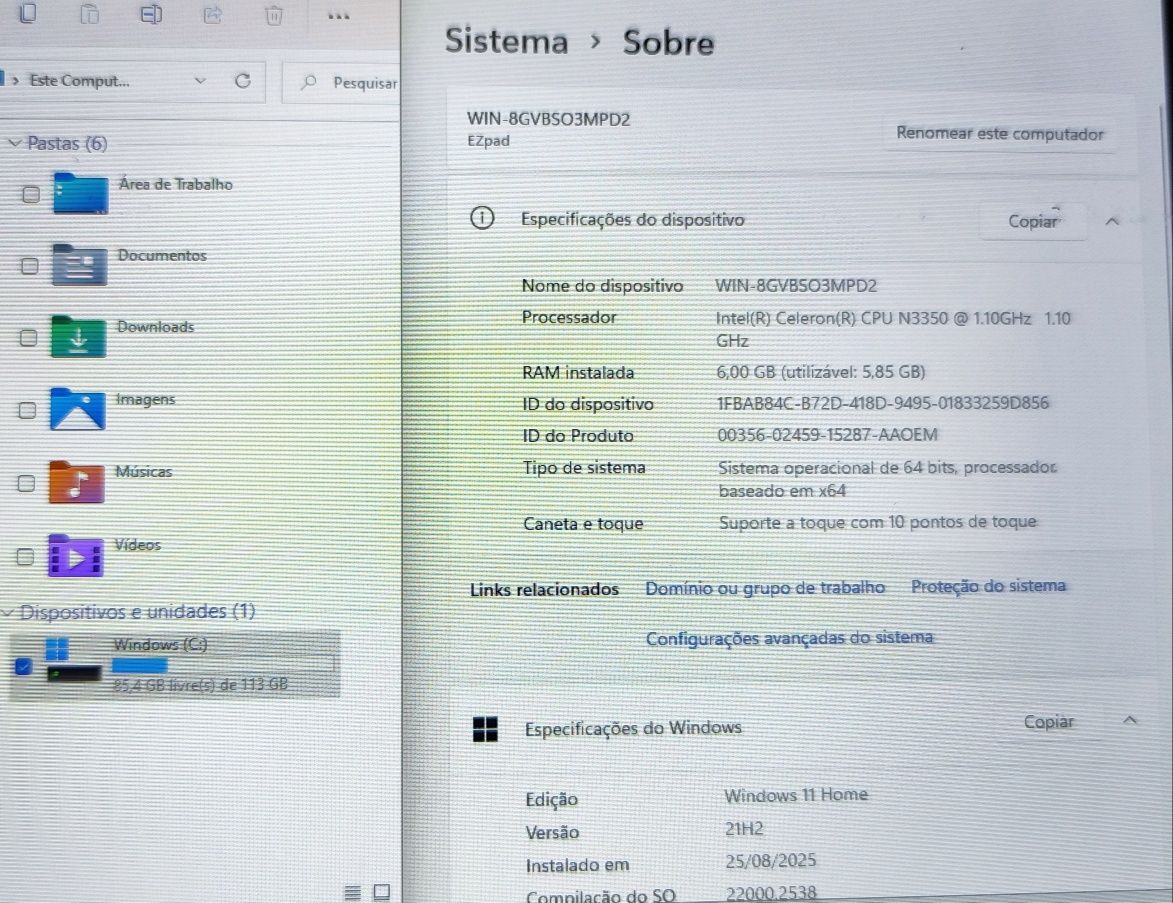Viewport: 1173px width, 903px height.
Task: Go to Sistema in the breadcrumb
Action: (506, 40)
